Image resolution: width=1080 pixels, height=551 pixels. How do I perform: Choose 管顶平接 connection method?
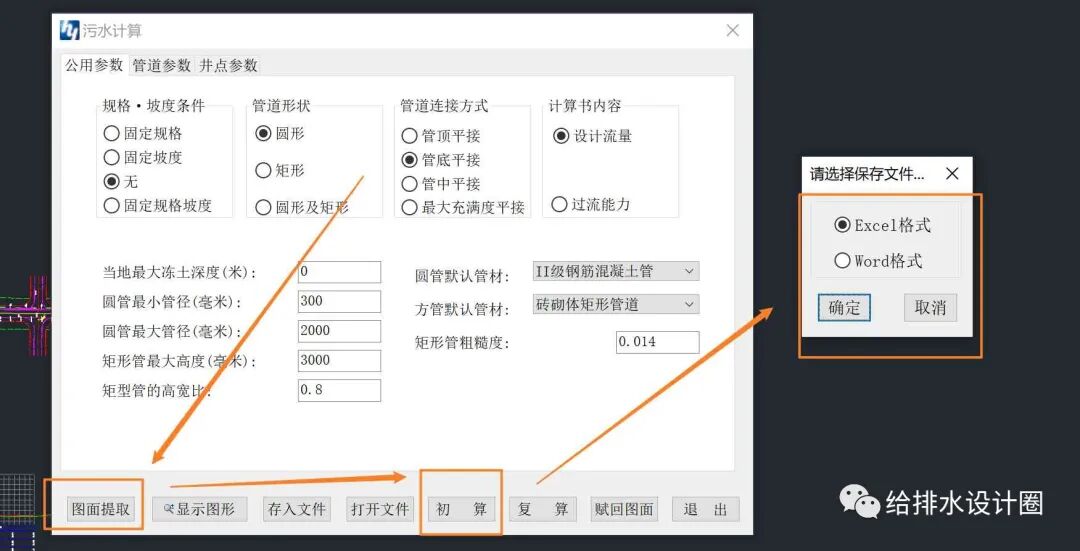tap(410, 135)
